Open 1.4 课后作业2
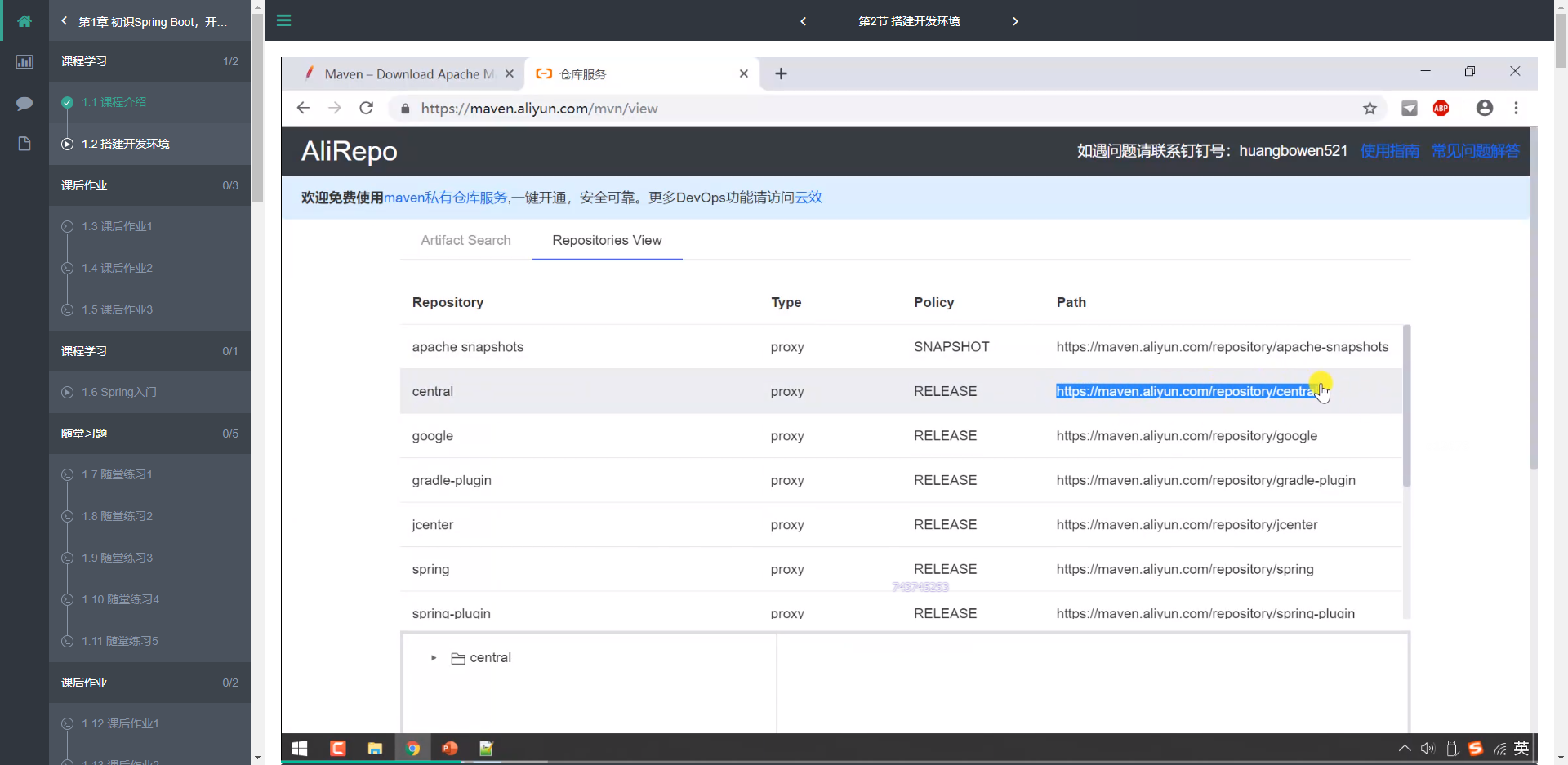The width and height of the screenshot is (1568, 765). tap(149, 268)
